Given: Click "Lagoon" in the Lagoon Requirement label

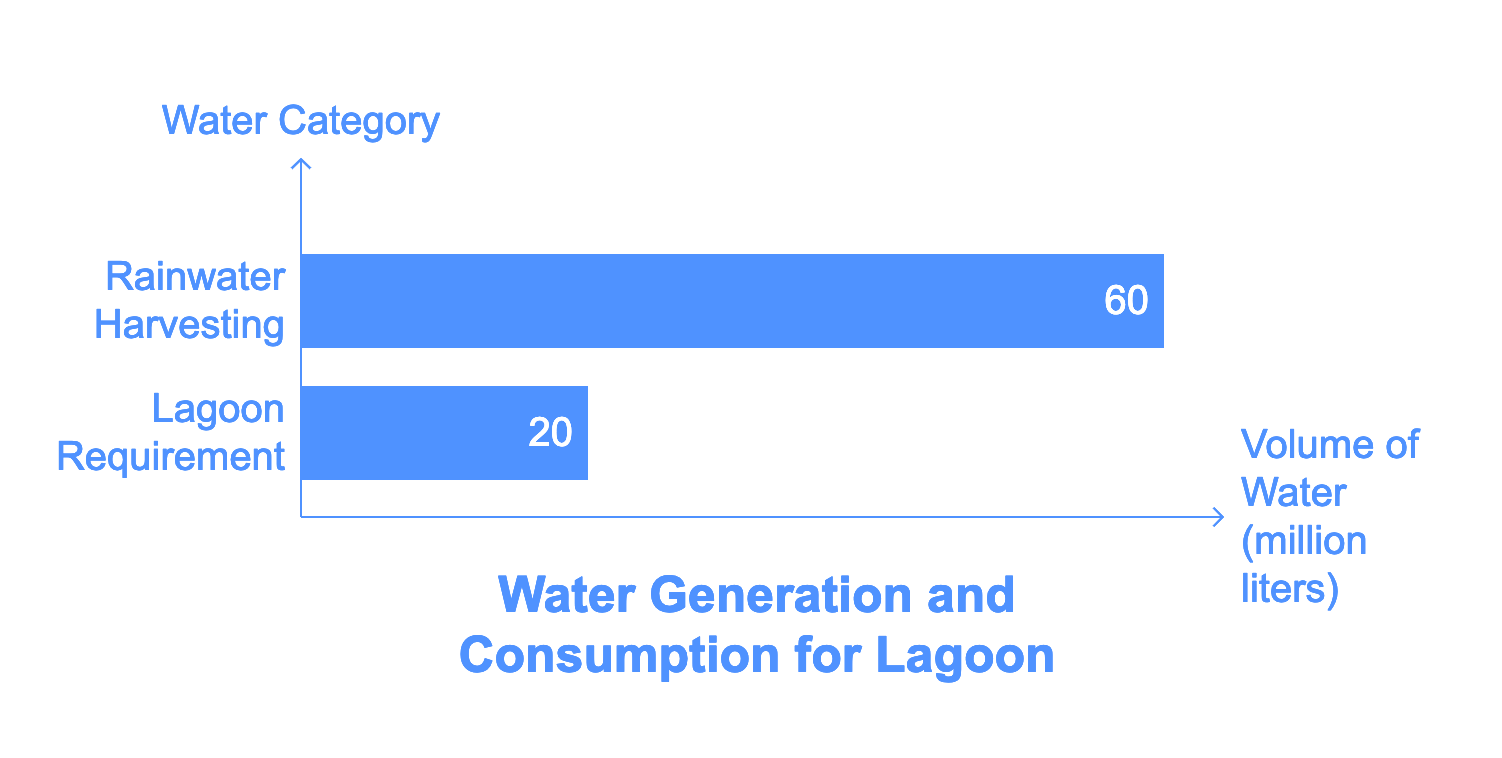Looking at the screenshot, I should click(x=218, y=409).
